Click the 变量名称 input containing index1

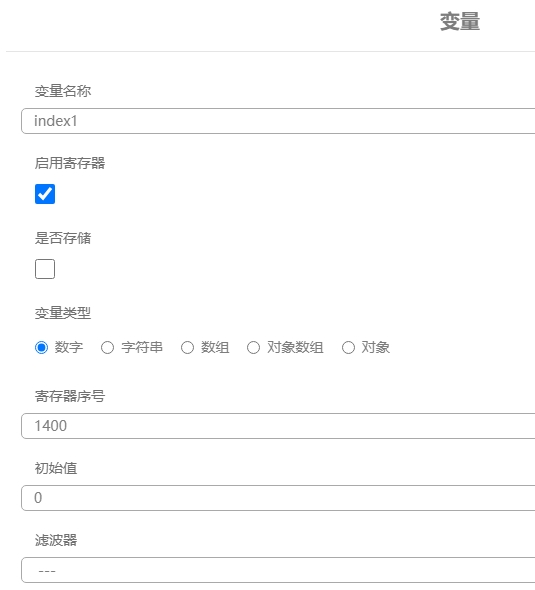(x=278, y=121)
